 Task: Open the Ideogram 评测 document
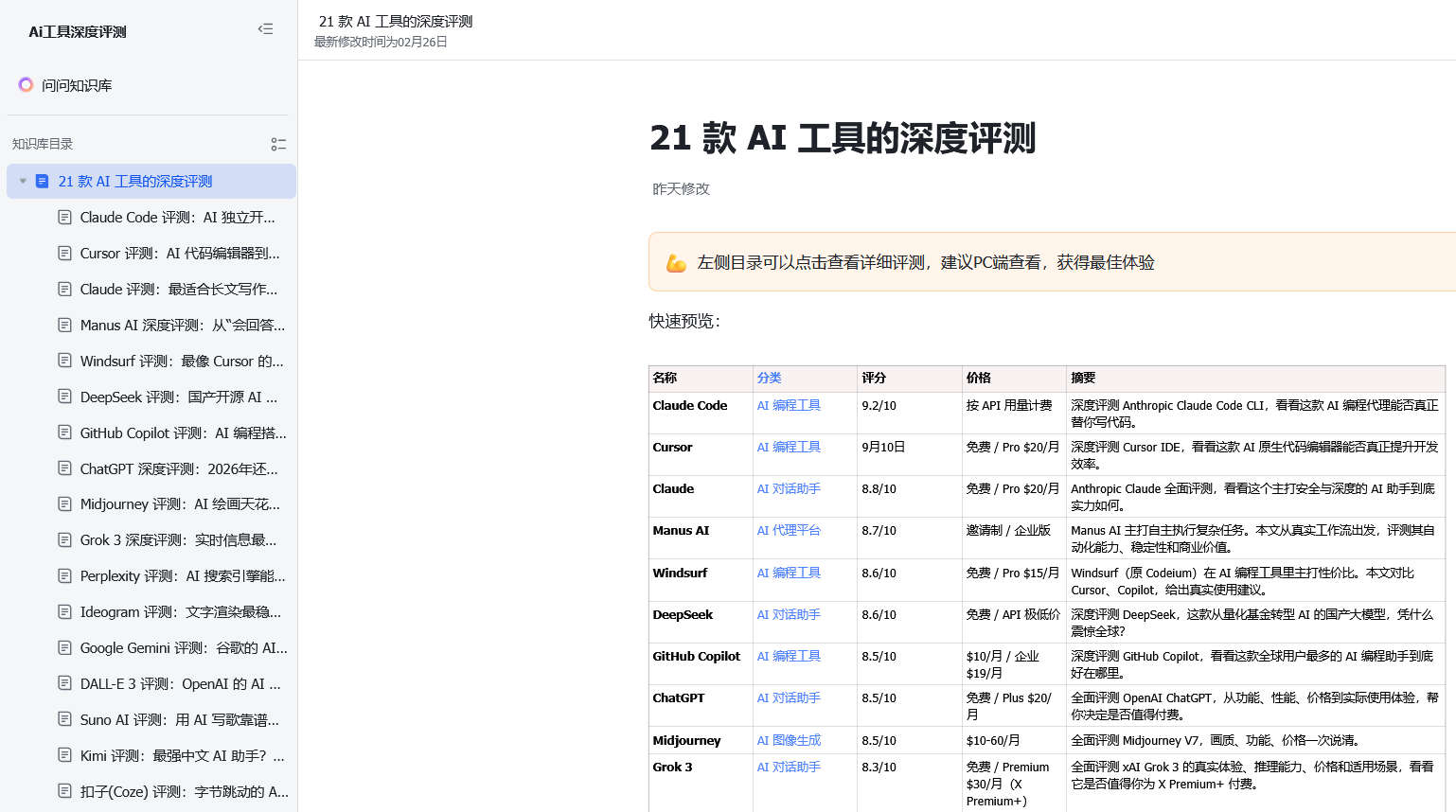181,612
